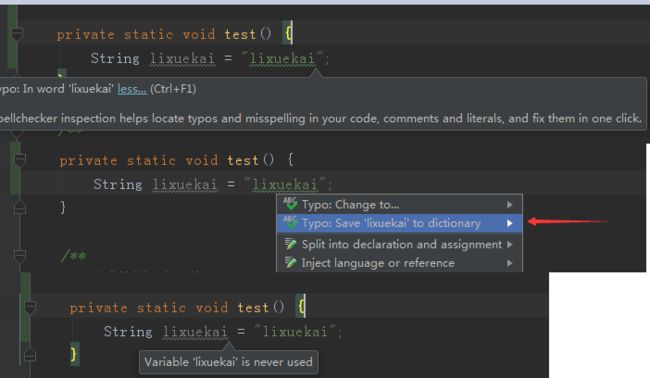The image size is (650, 378).
Task: Expand 'Split into declaration and assignment' submenu arrow
Action: point(509,245)
